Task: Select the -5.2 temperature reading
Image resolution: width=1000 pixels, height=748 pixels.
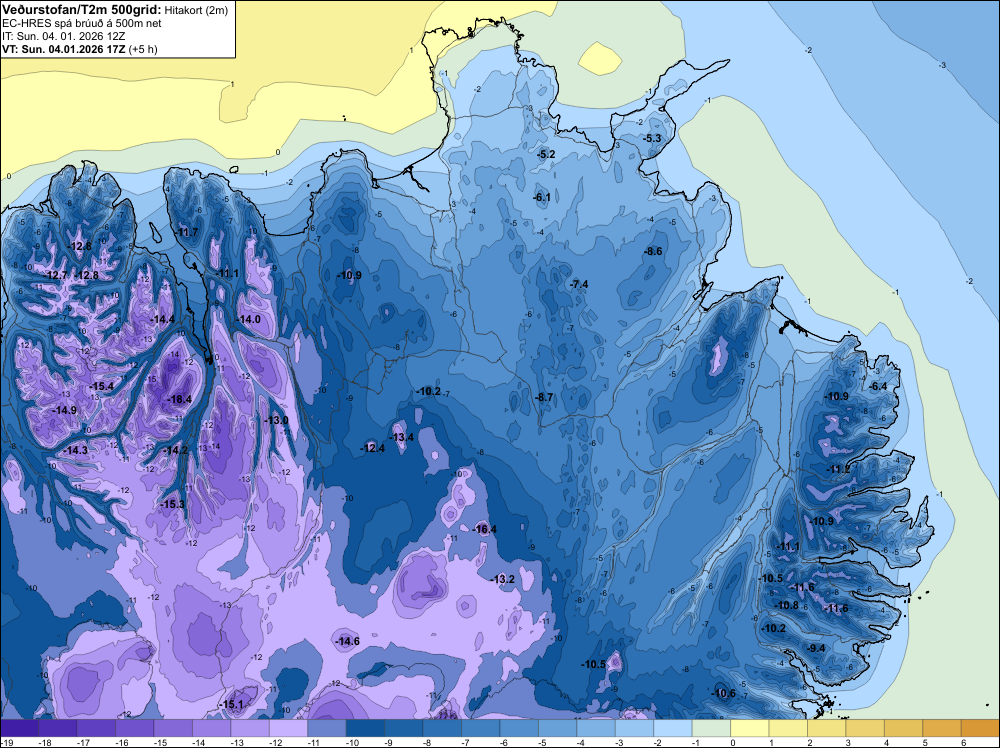Action: [x=546, y=154]
